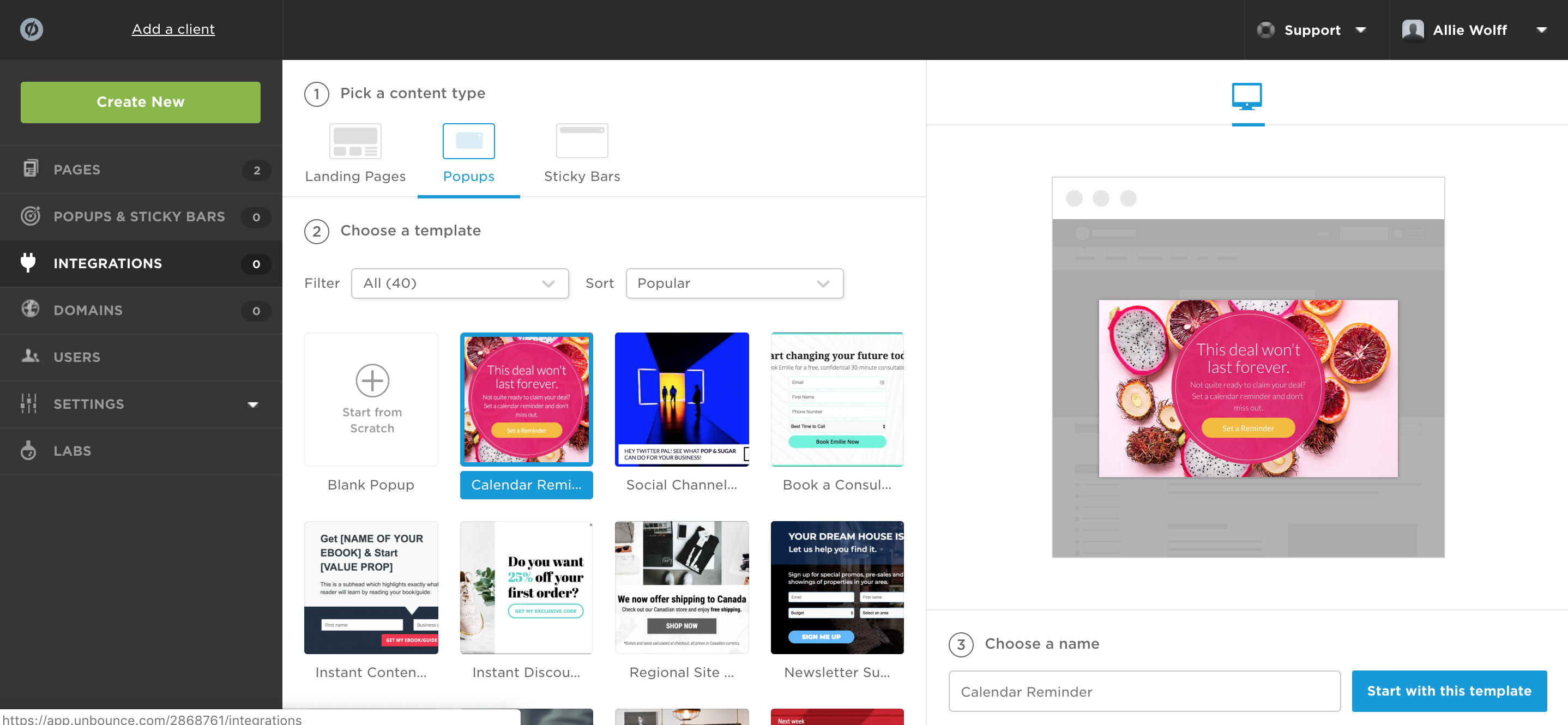Screen dimensions: 1568x725
Task: Click the Instant Conten... template name
Action: click(371, 673)
